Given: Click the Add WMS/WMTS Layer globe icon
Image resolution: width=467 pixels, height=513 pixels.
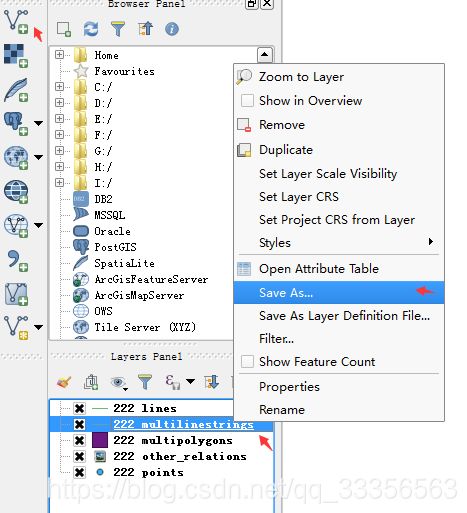Looking at the screenshot, I should pyautogui.click(x=16, y=157).
